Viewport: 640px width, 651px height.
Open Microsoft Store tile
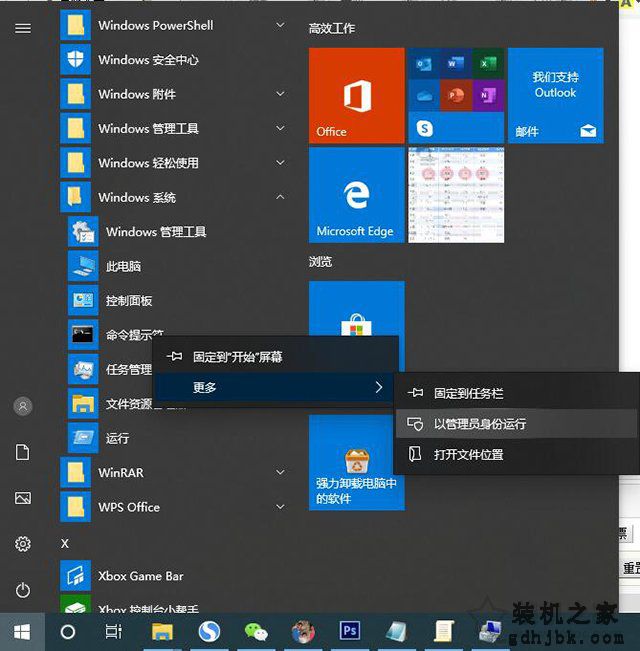click(x=357, y=309)
